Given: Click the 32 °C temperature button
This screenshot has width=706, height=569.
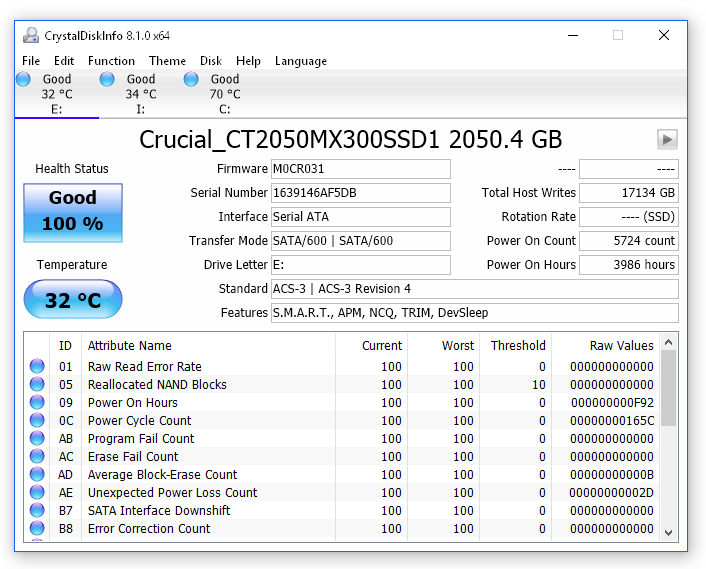Looking at the screenshot, I should tap(73, 300).
